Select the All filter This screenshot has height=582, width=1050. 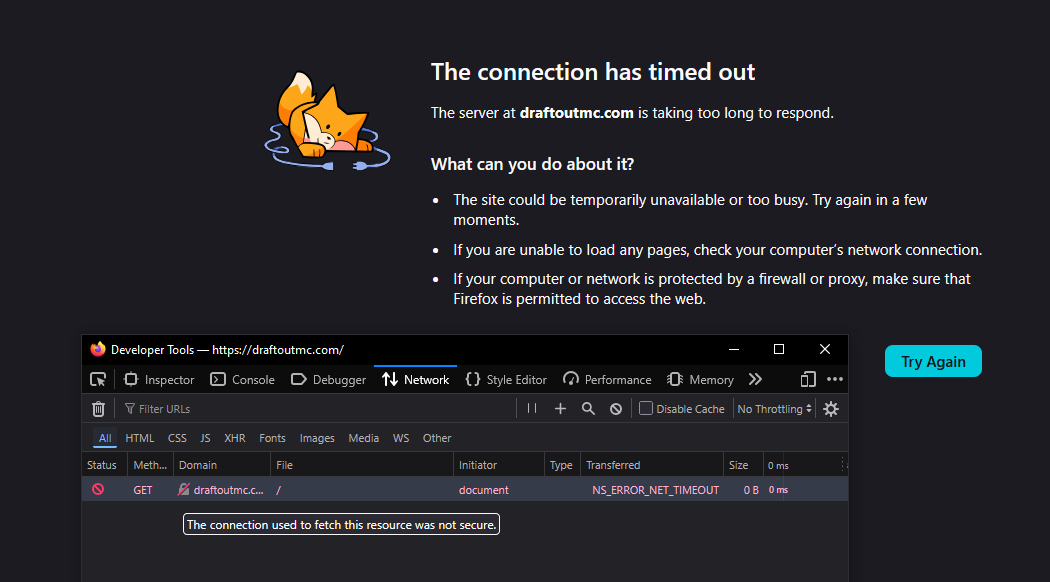coord(105,438)
